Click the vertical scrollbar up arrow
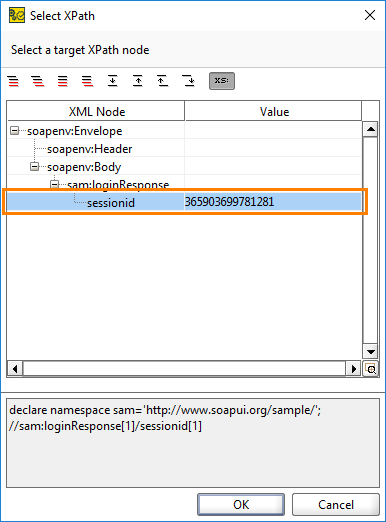The image size is (386, 522). point(371,129)
